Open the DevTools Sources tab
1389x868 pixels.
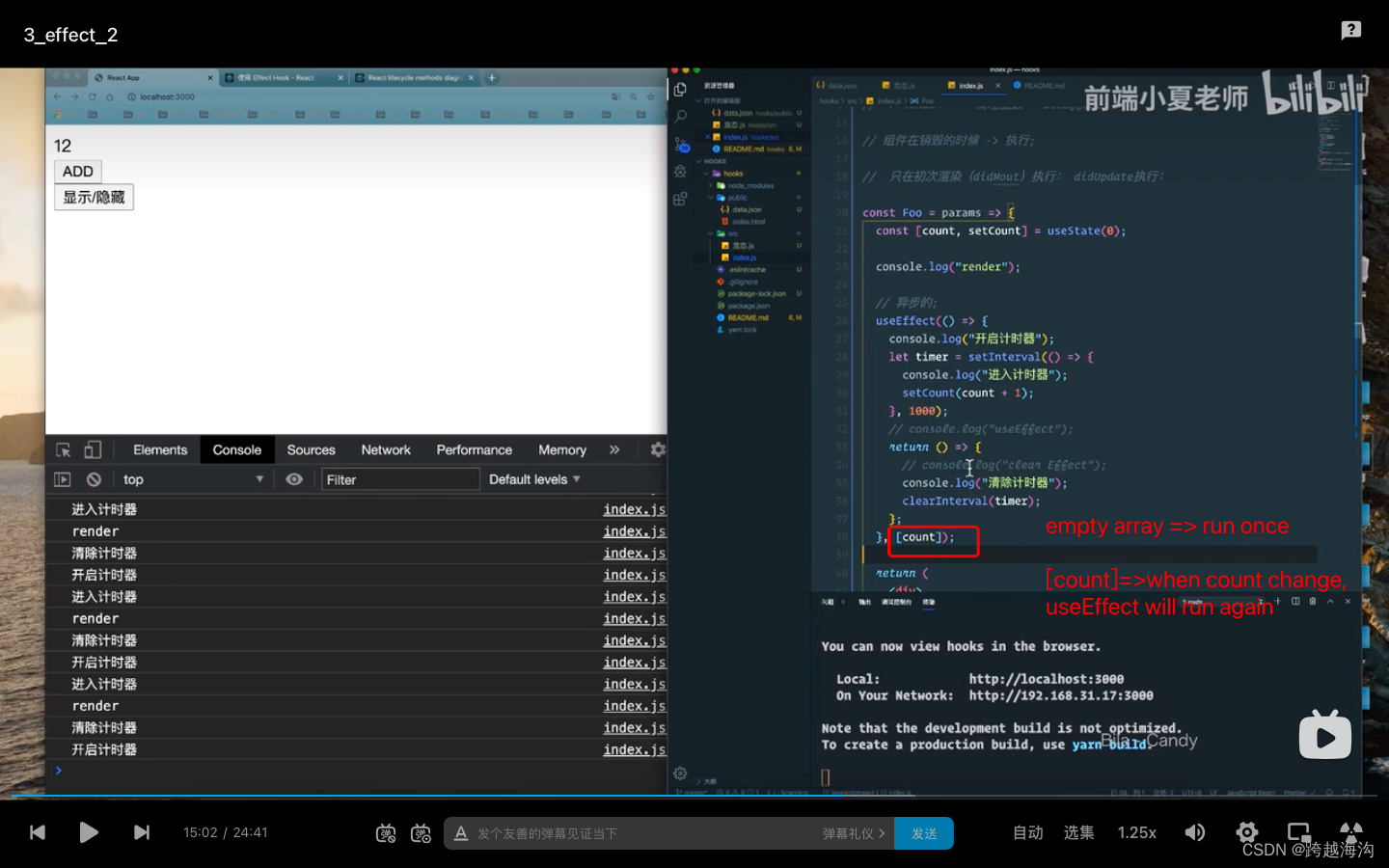tap(312, 449)
